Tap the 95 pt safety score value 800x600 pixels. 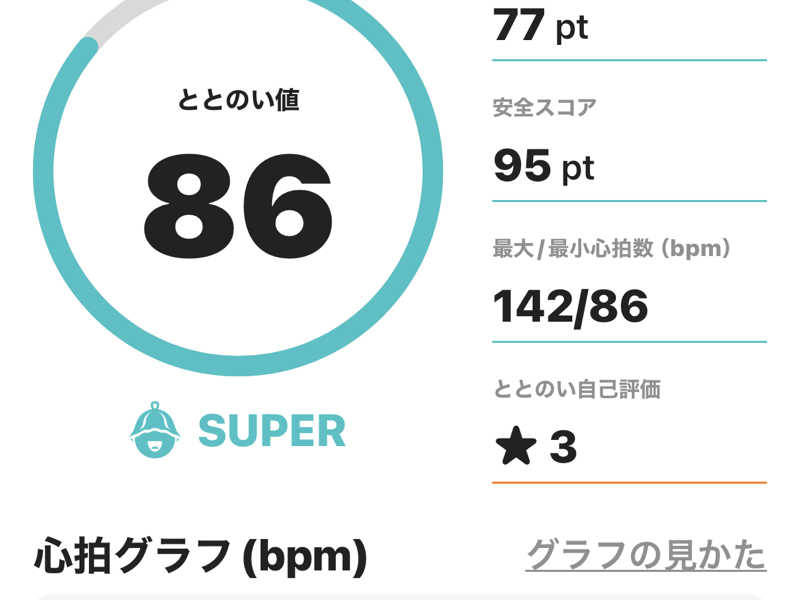pos(544,166)
